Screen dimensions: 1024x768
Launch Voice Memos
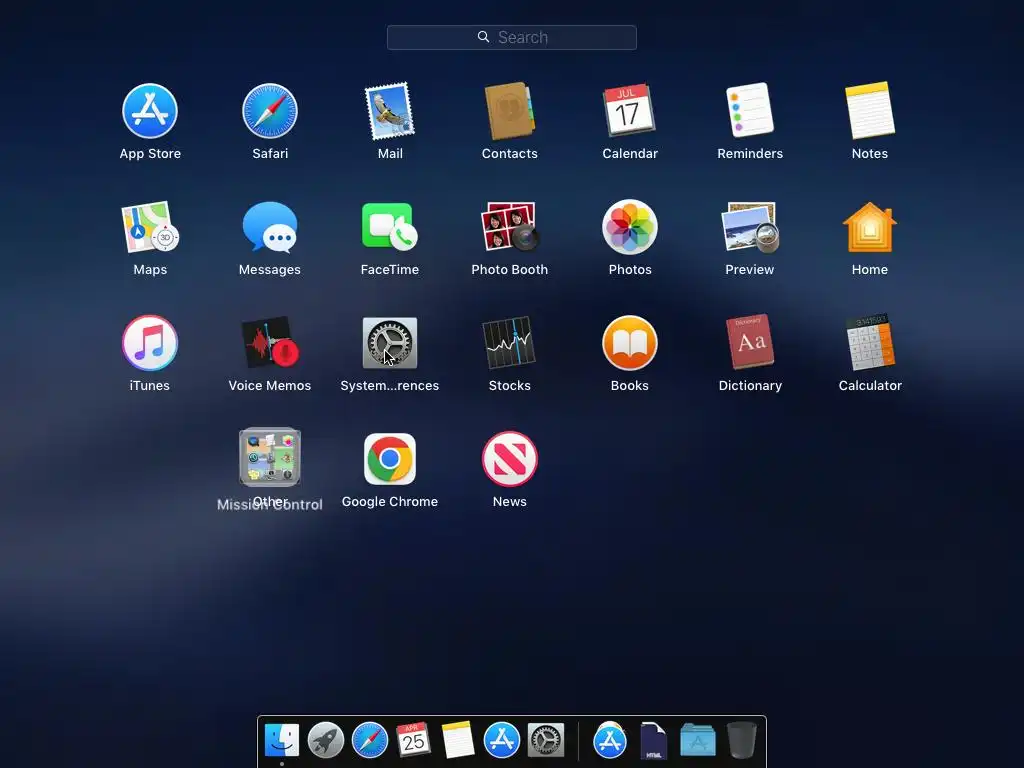(270, 343)
